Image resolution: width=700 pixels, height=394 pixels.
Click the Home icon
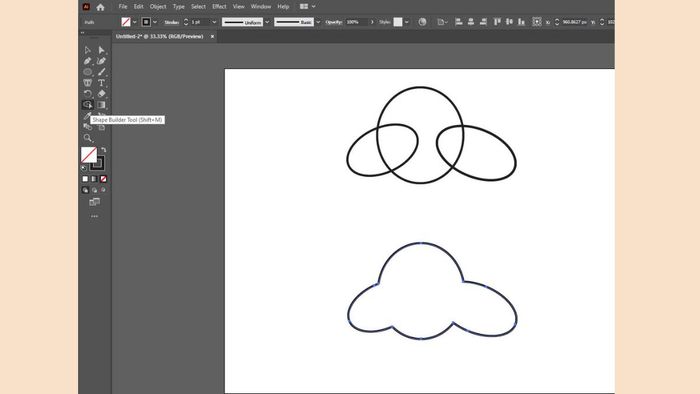click(x=100, y=7)
